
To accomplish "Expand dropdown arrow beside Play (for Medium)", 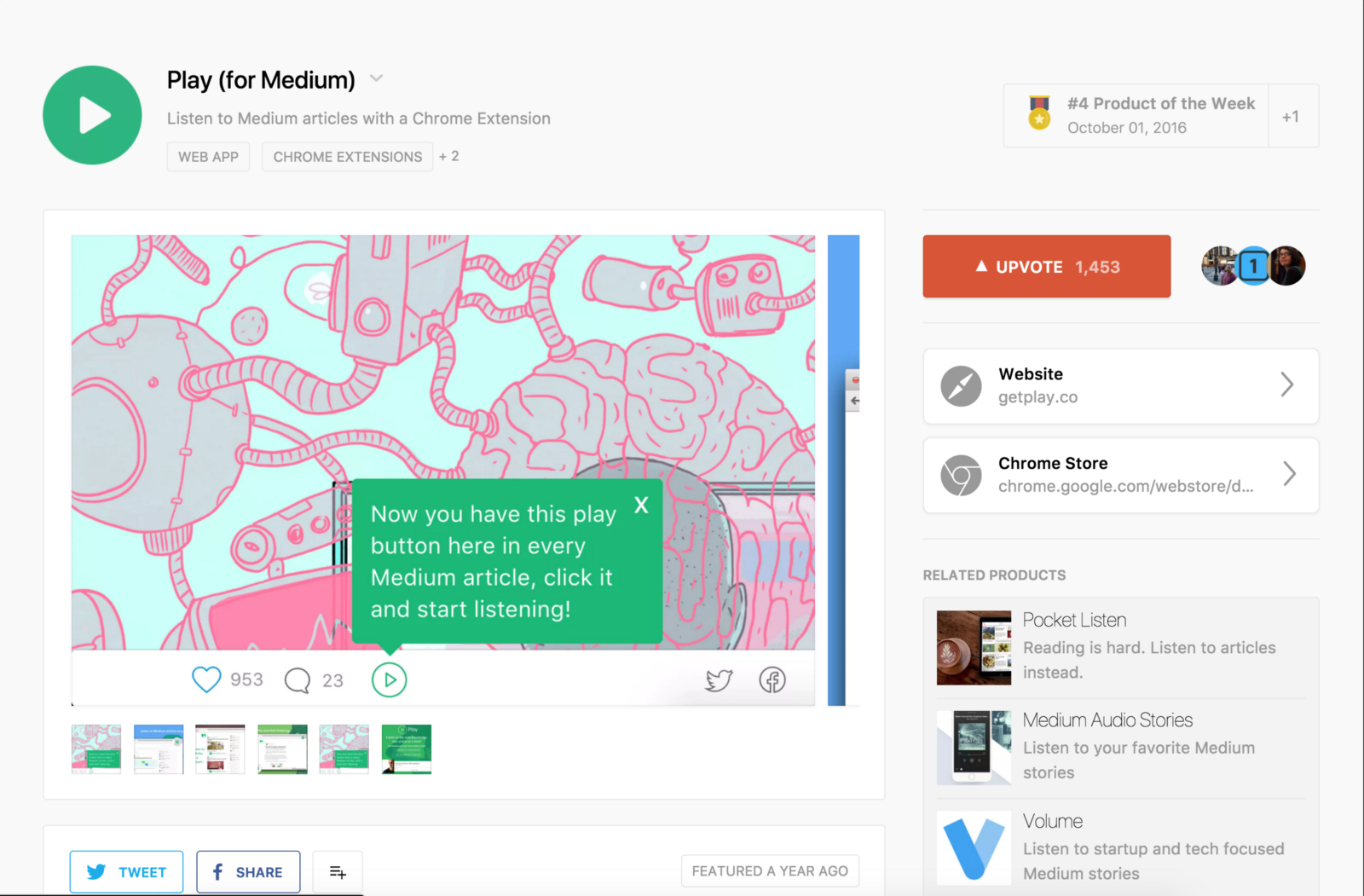I will click(376, 79).
